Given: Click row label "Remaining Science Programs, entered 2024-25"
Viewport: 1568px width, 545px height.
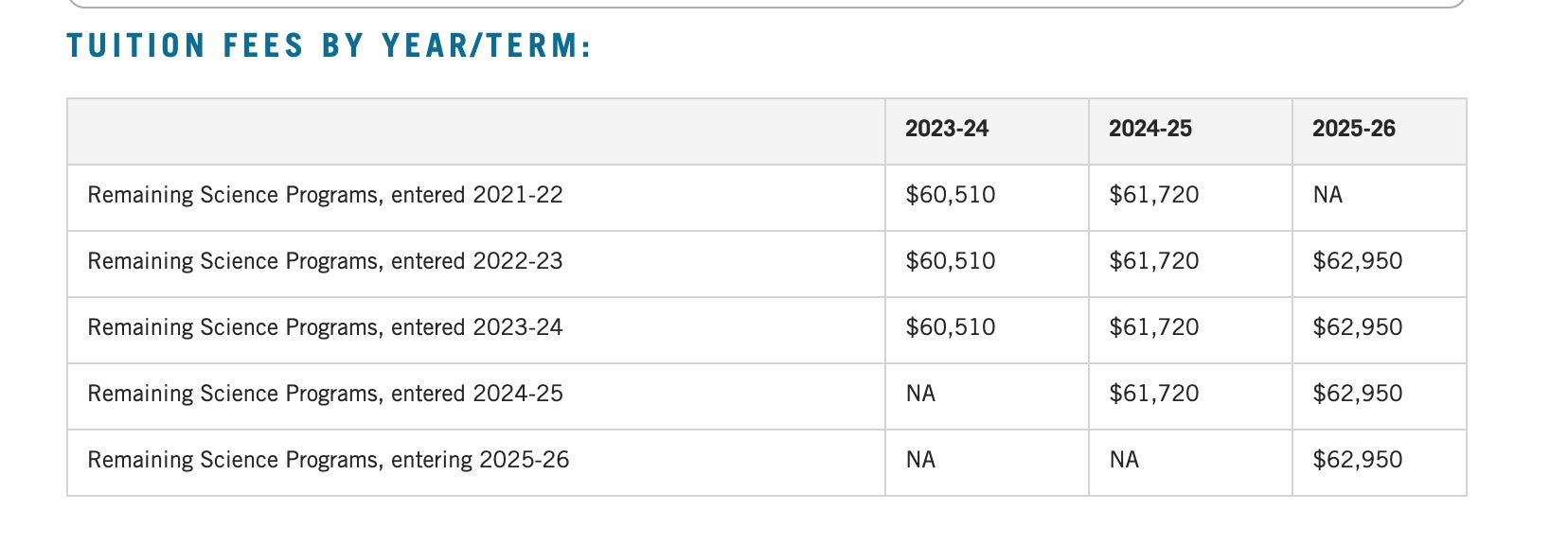Looking at the screenshot, I should point(325,394).
